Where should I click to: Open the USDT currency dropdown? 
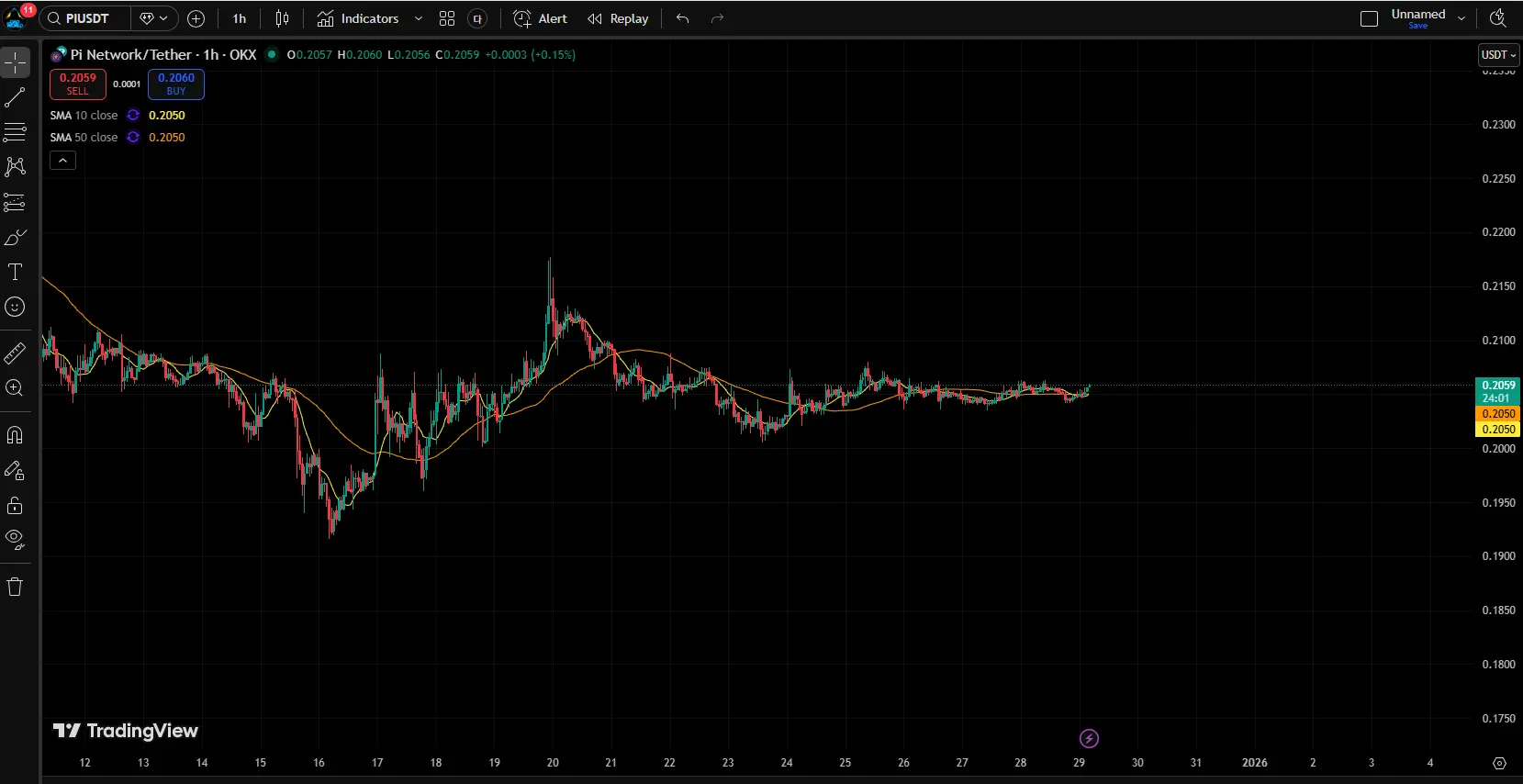pyautogui.click(x=1498, y=55)
